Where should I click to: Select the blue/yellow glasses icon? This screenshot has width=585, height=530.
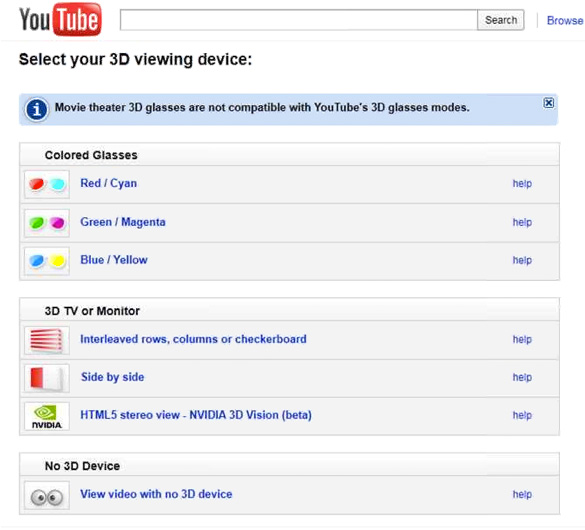(x=47, y=261)
